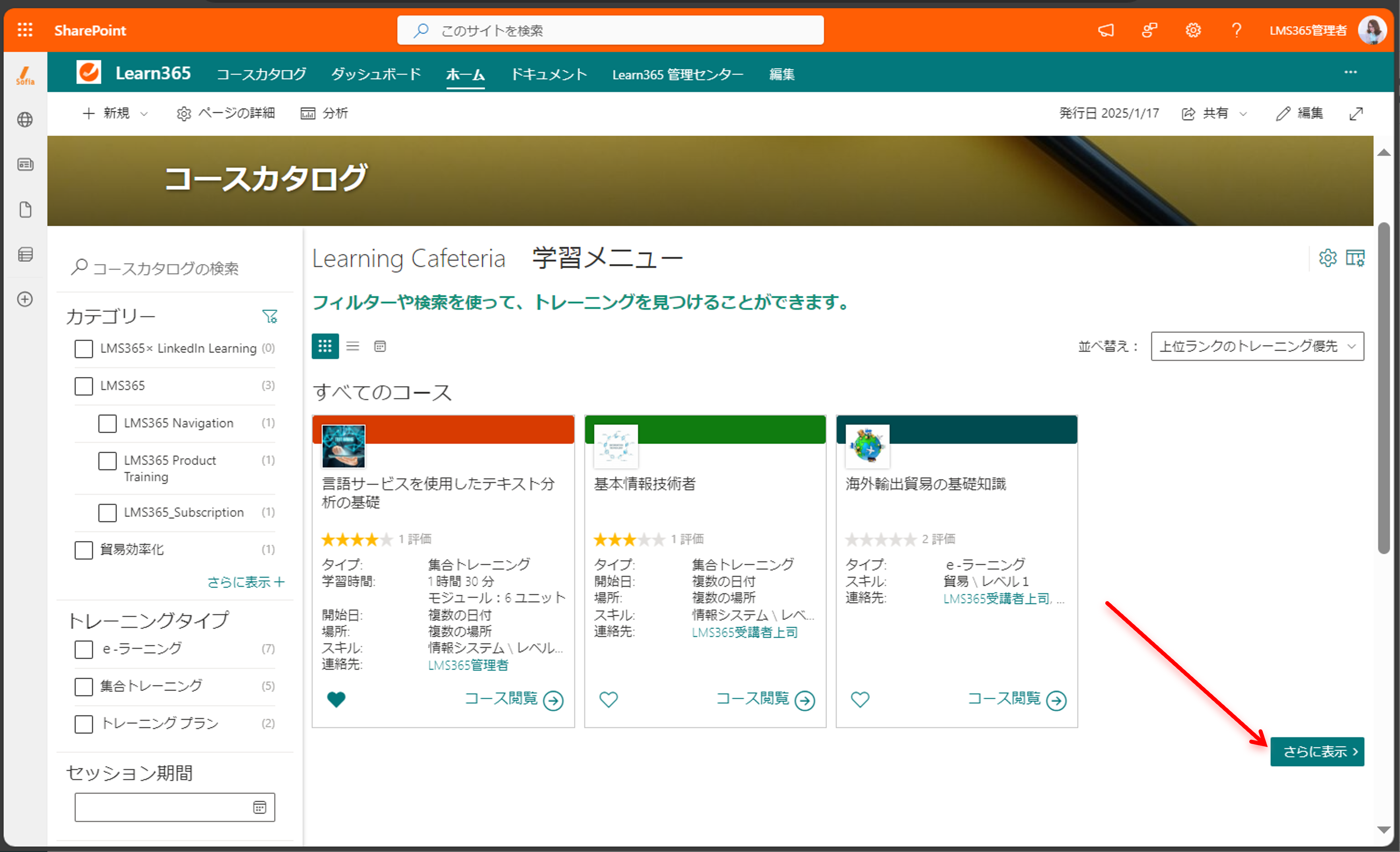Open the ダッシュボード navigation item
The height and width of the screenshot is (852, 1400).
coord(376,74)
